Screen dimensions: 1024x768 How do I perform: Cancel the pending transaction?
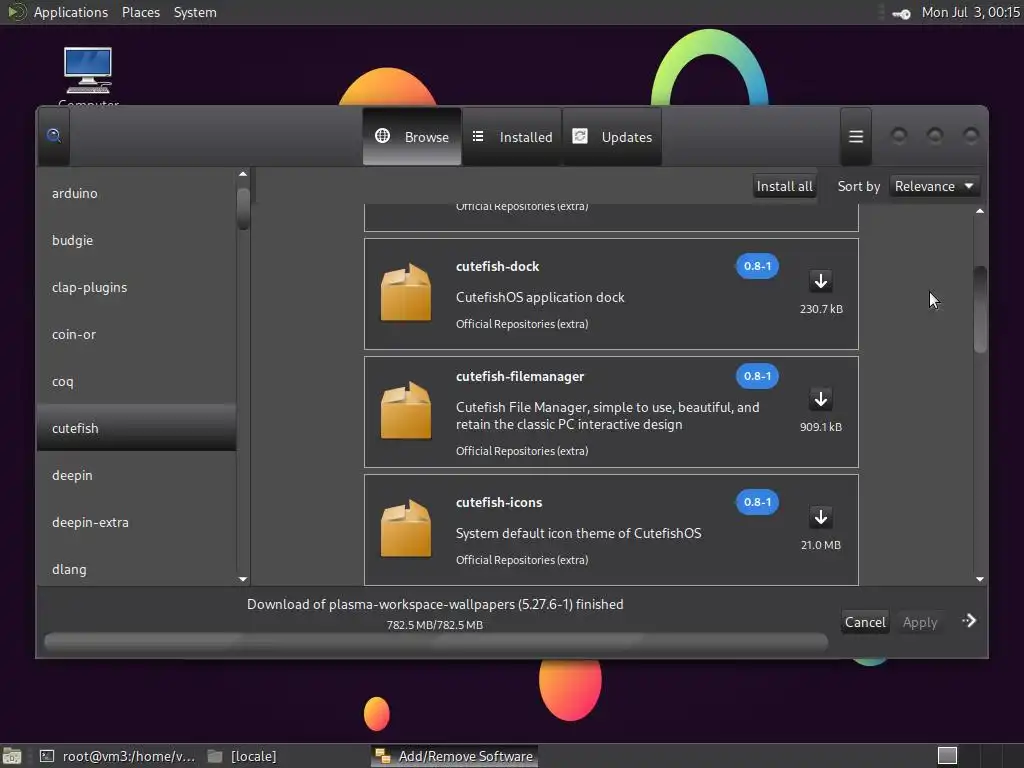[865, 622]
